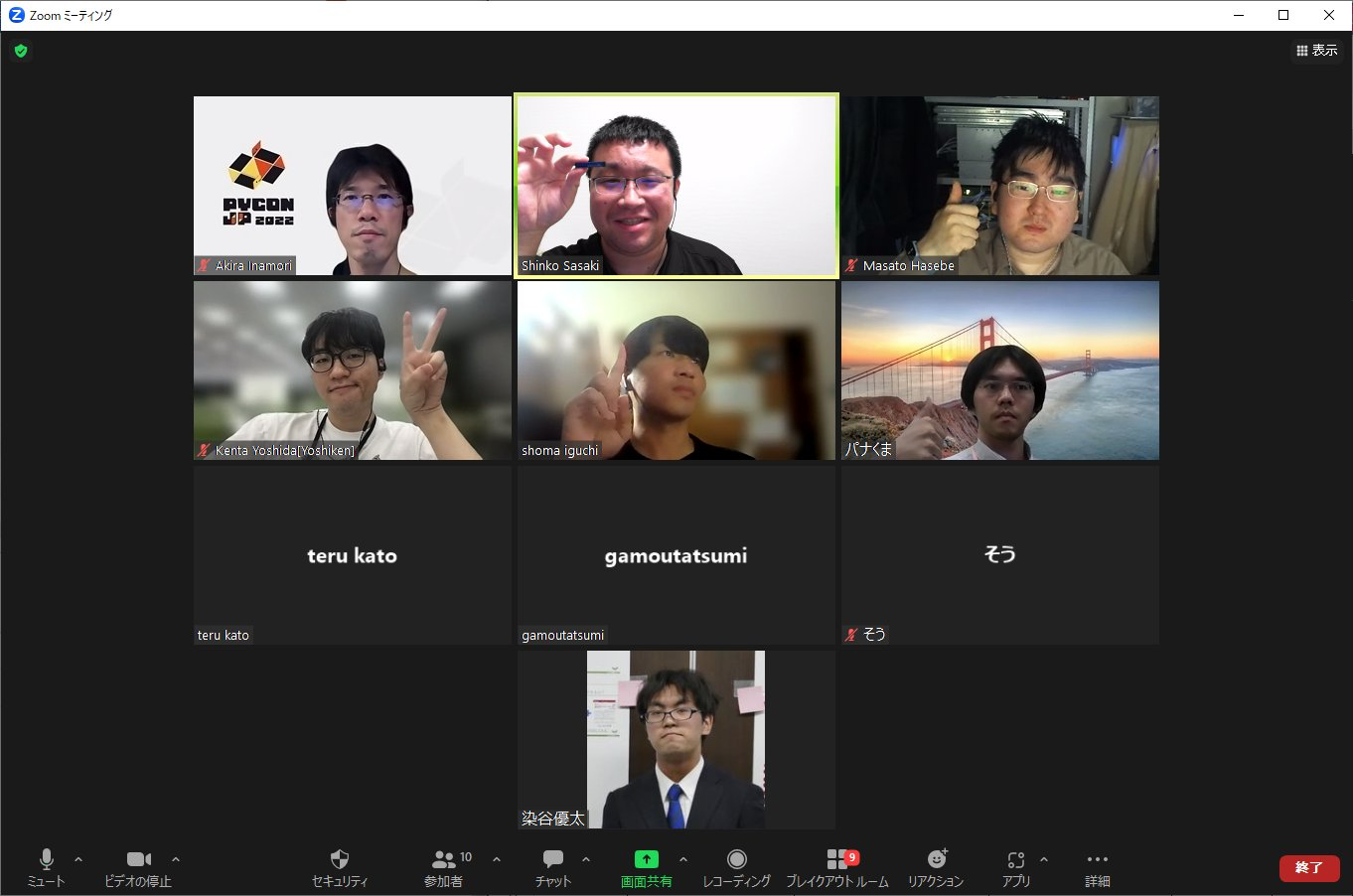
Task: Select shoma iguchi's video tile
Action: point(676,371)
